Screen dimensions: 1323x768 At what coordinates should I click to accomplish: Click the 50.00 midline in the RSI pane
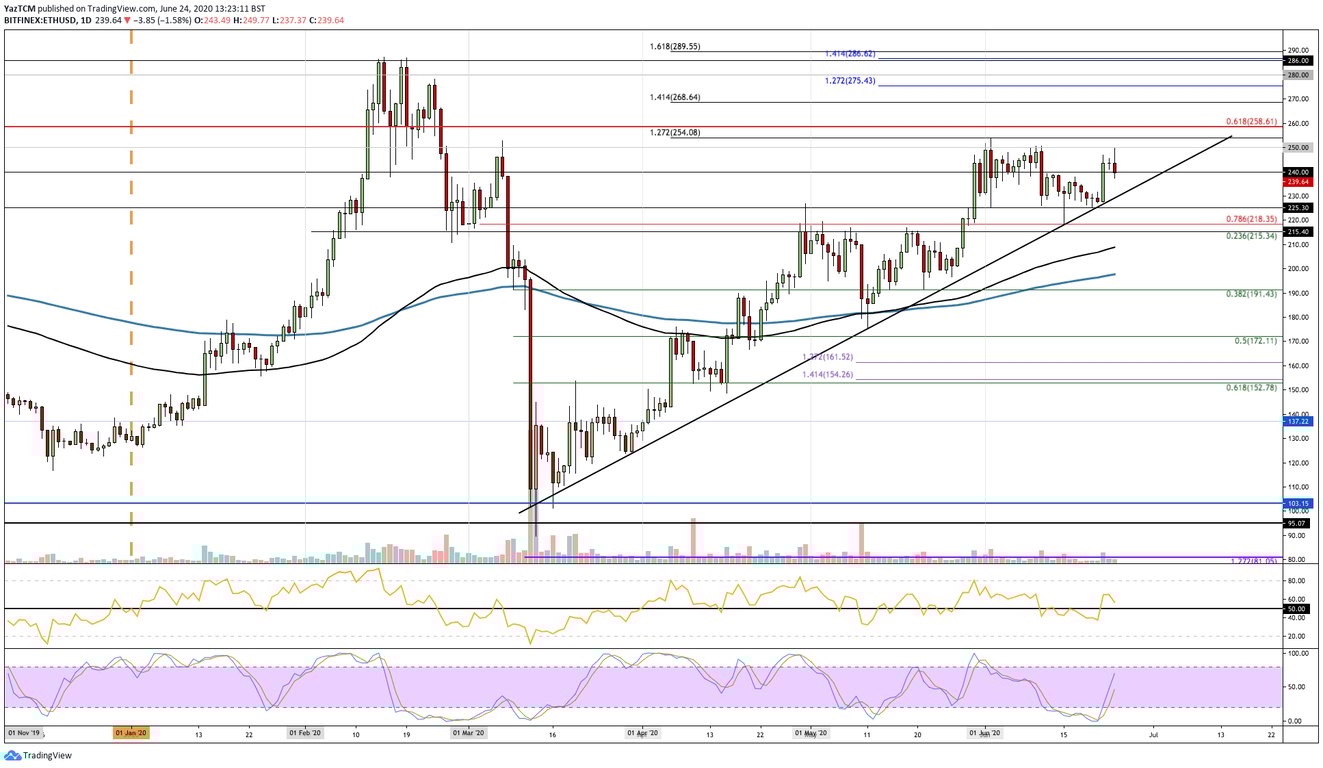click(600, 607)
